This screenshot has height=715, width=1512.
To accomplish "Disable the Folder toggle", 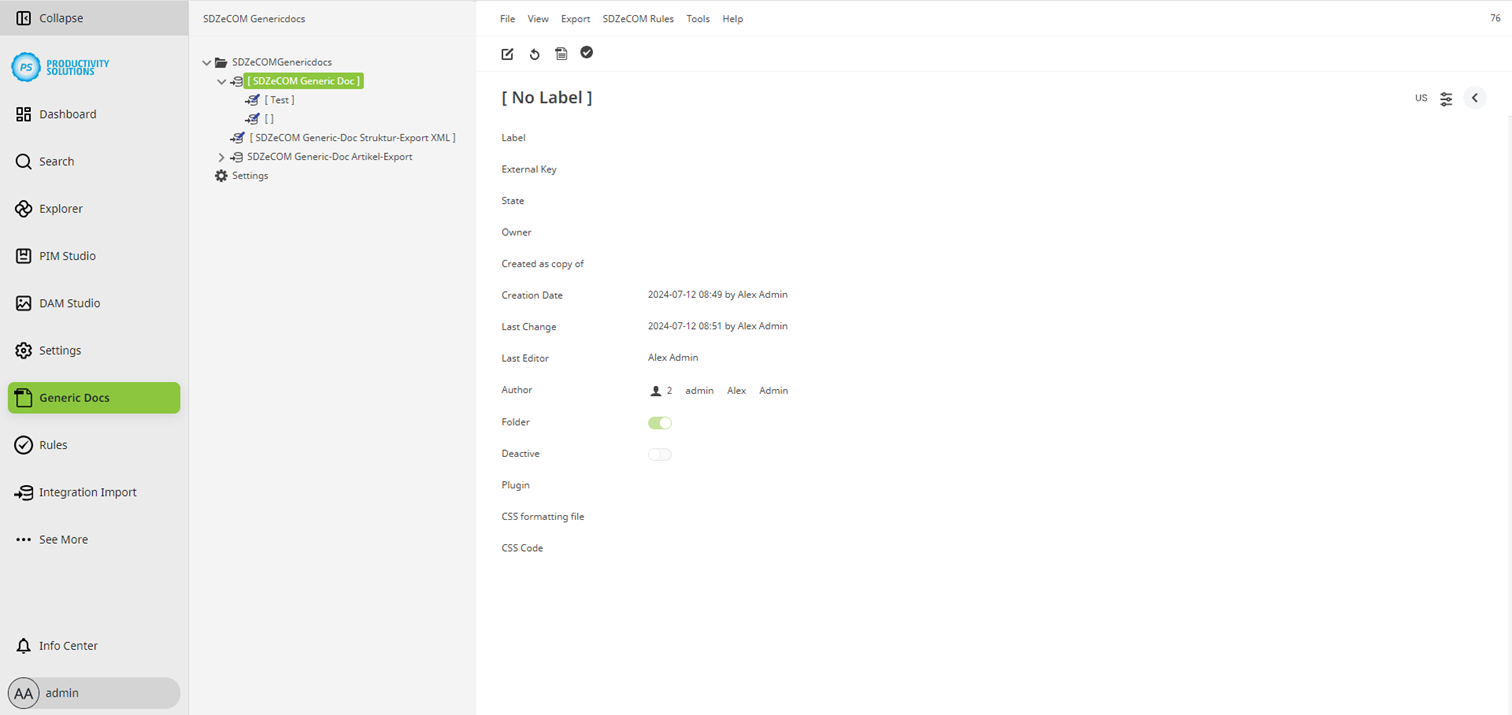I will coord(660,423).
